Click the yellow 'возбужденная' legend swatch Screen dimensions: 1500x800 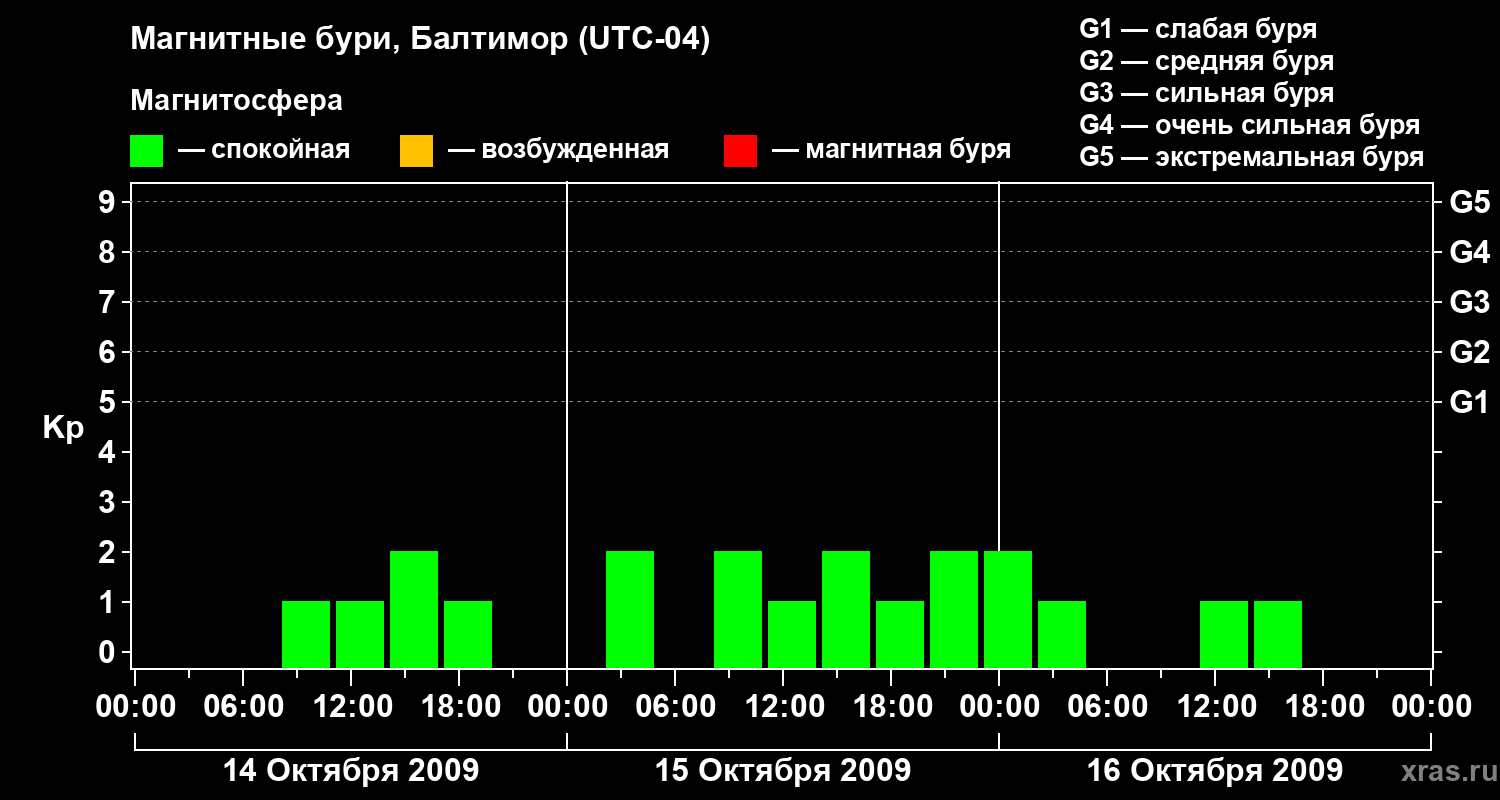click(416, 151)
